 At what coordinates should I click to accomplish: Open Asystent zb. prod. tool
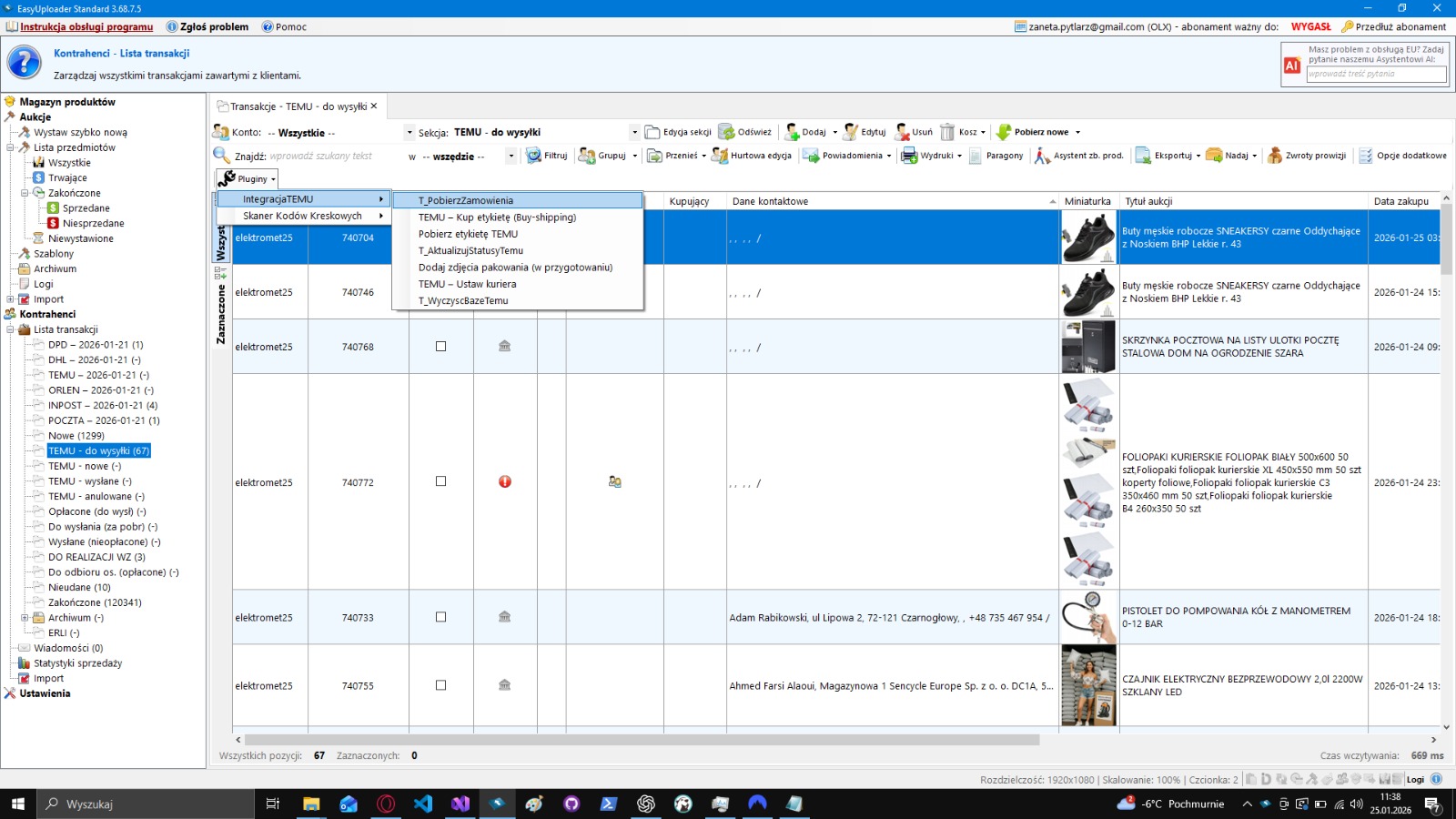pyautogui.click(x=1079, y=156)
